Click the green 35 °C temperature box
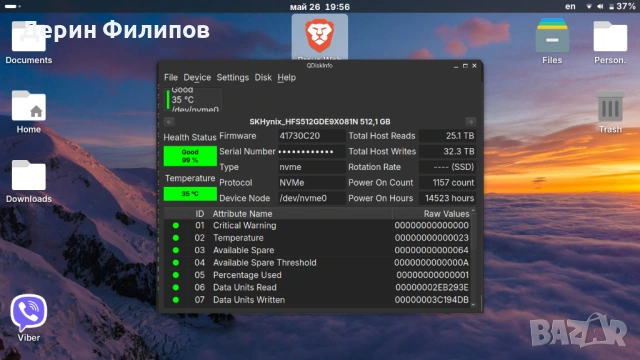The height and width of the screenshot is (360, 640). click(x=190, y=193)
